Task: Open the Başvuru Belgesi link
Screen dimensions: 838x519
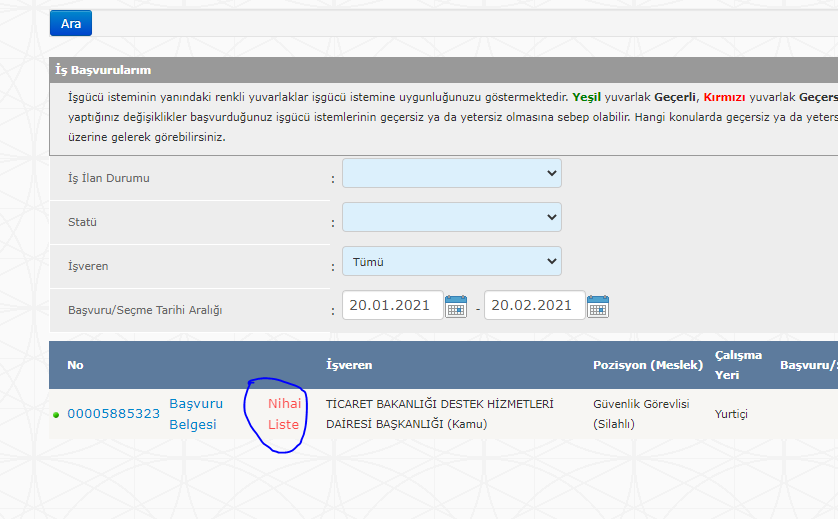Action: point(195,414)
